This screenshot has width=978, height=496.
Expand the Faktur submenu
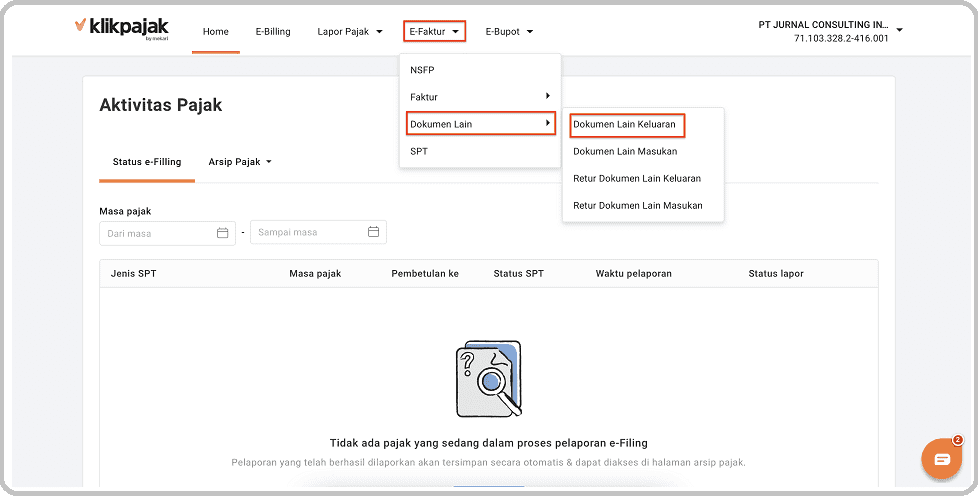coord(480,97)
